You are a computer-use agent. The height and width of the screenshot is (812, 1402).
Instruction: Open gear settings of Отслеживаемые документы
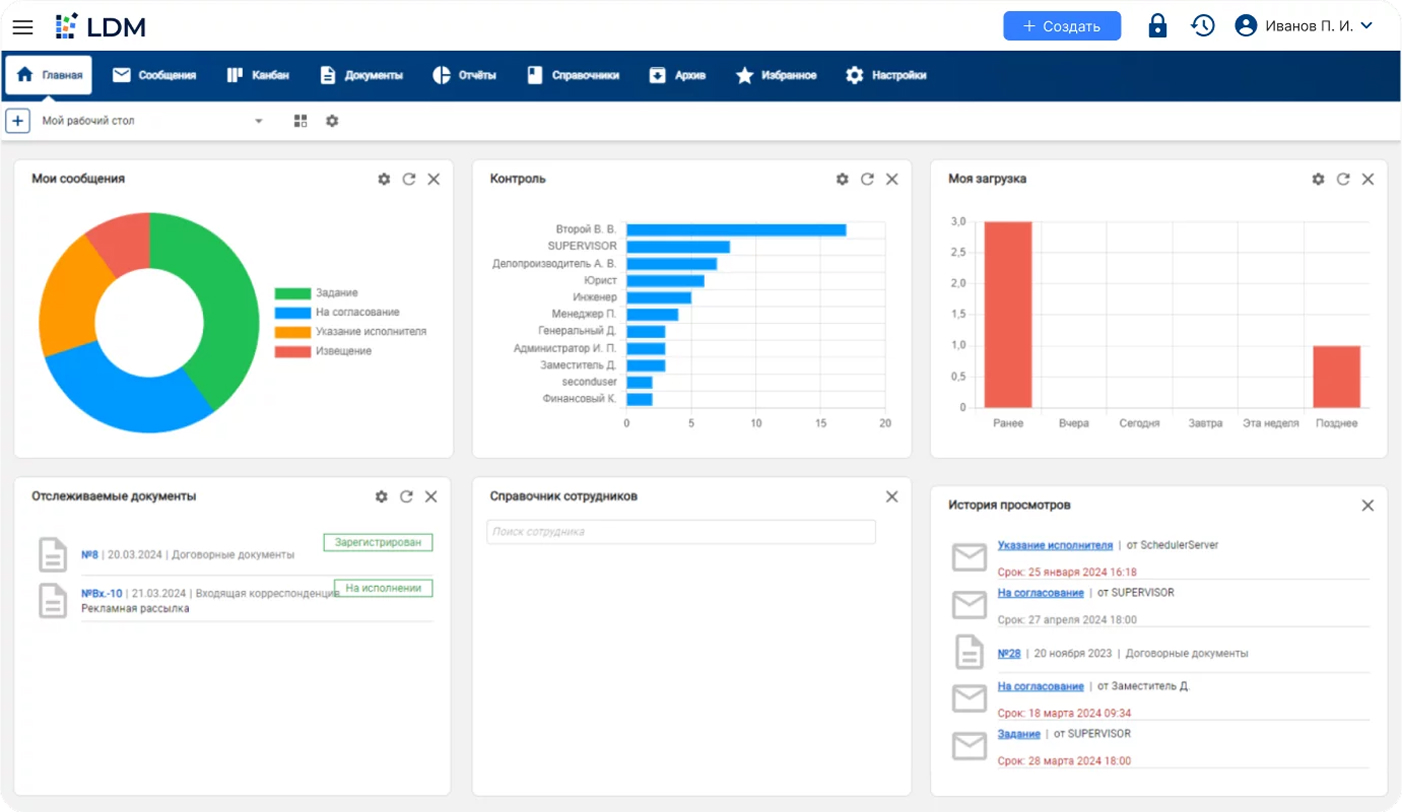click(381, 496)
